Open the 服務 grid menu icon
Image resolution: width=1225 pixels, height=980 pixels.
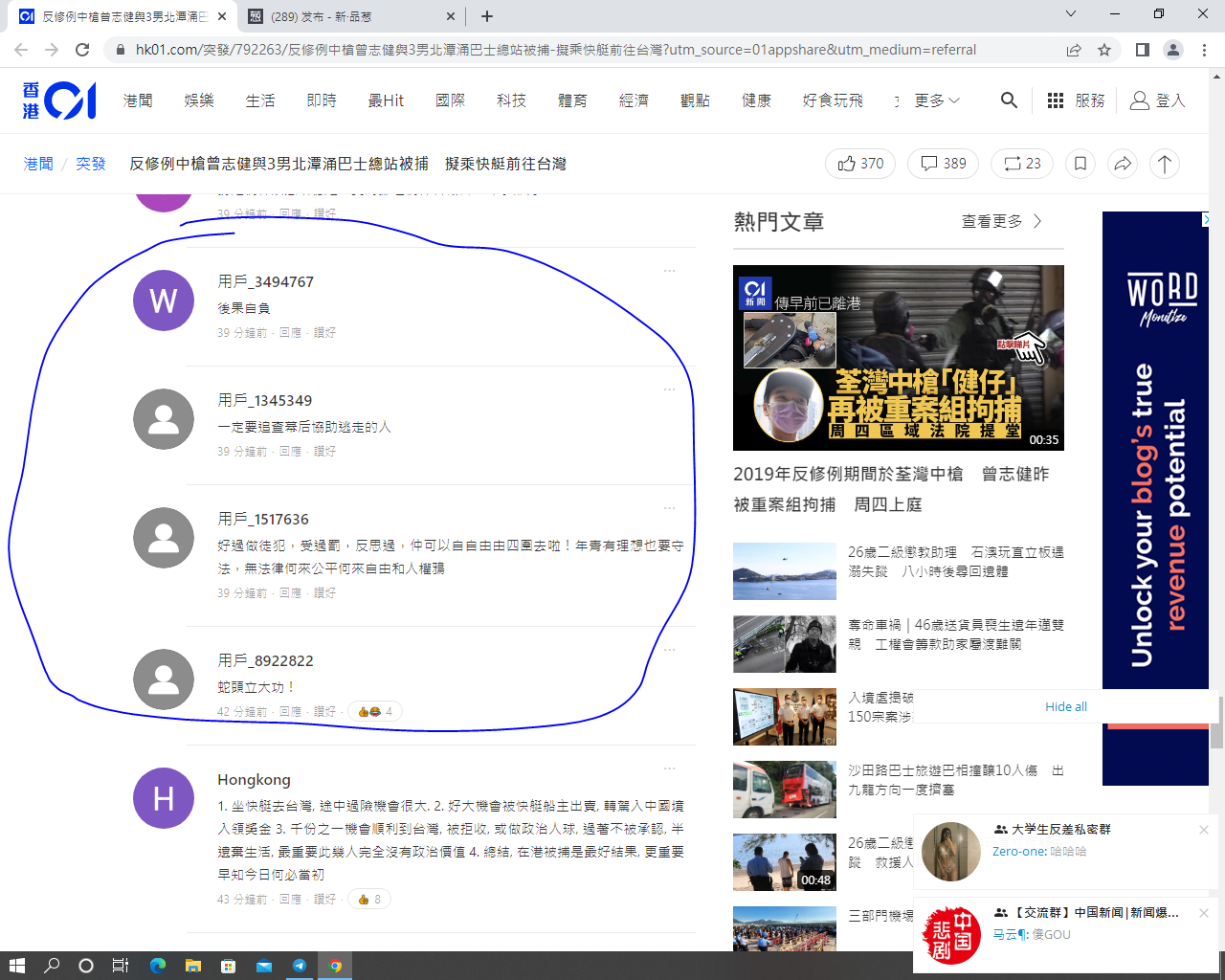1056,100
